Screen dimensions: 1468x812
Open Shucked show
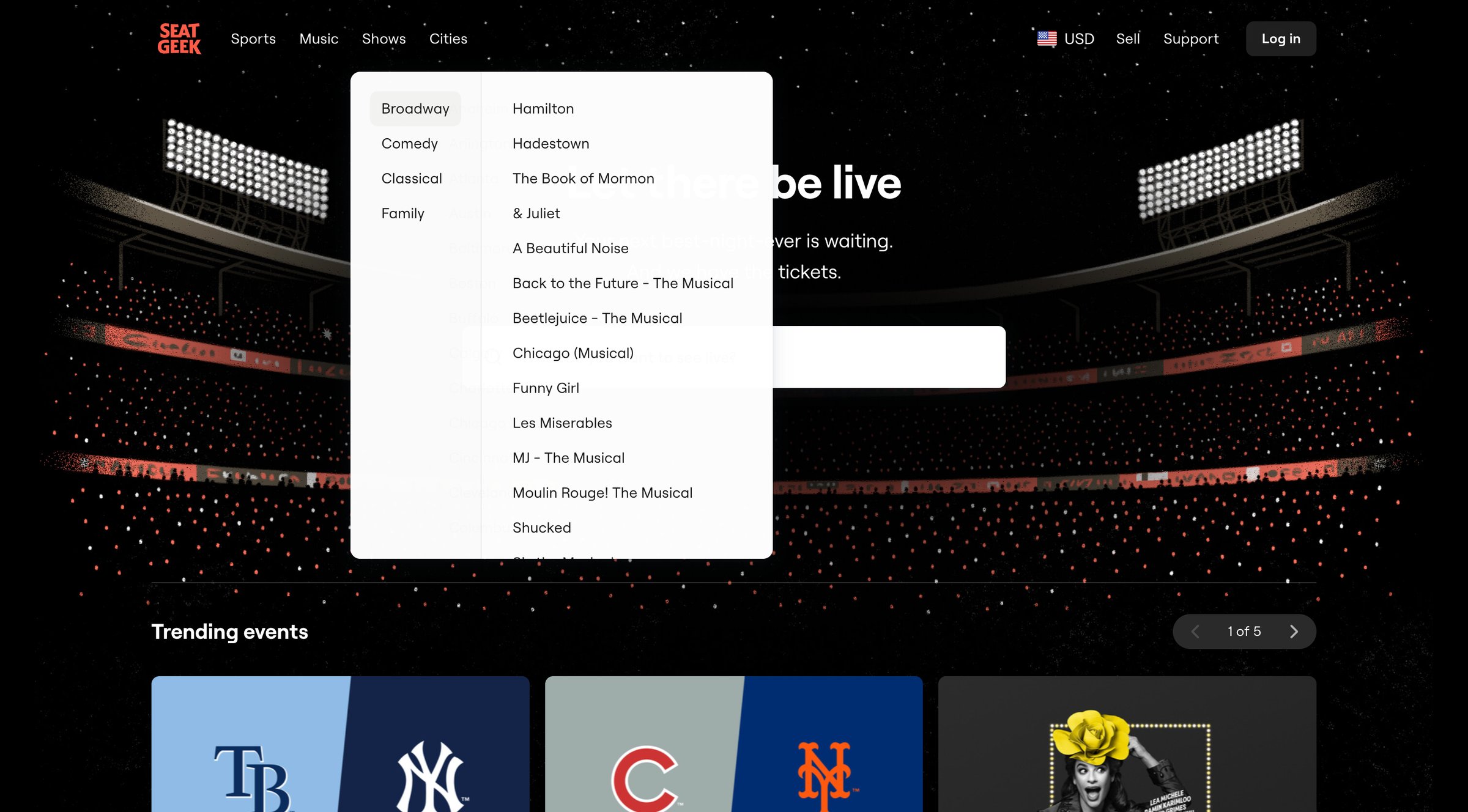point(541,527)
